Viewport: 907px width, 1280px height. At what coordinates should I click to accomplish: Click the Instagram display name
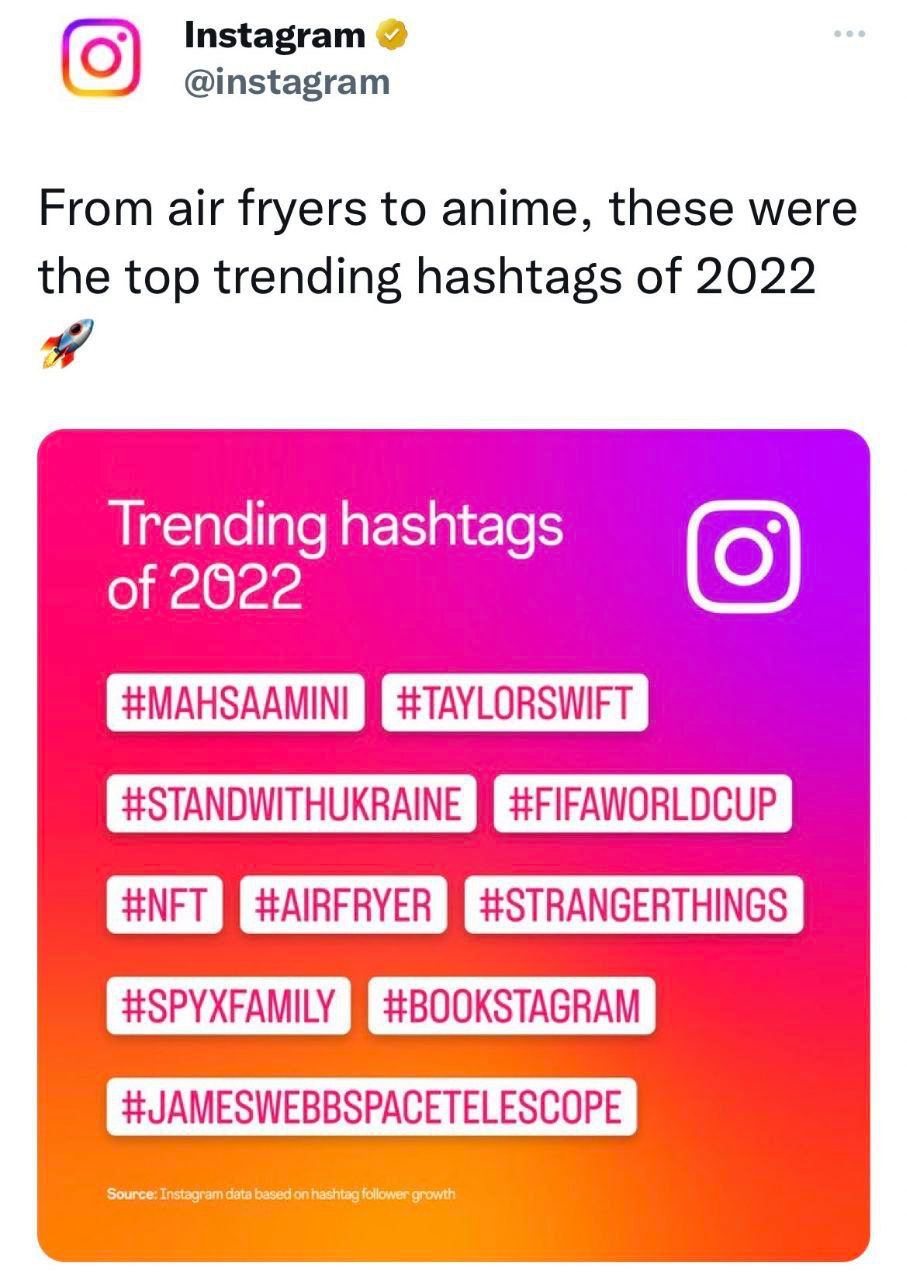coord(275,37)
